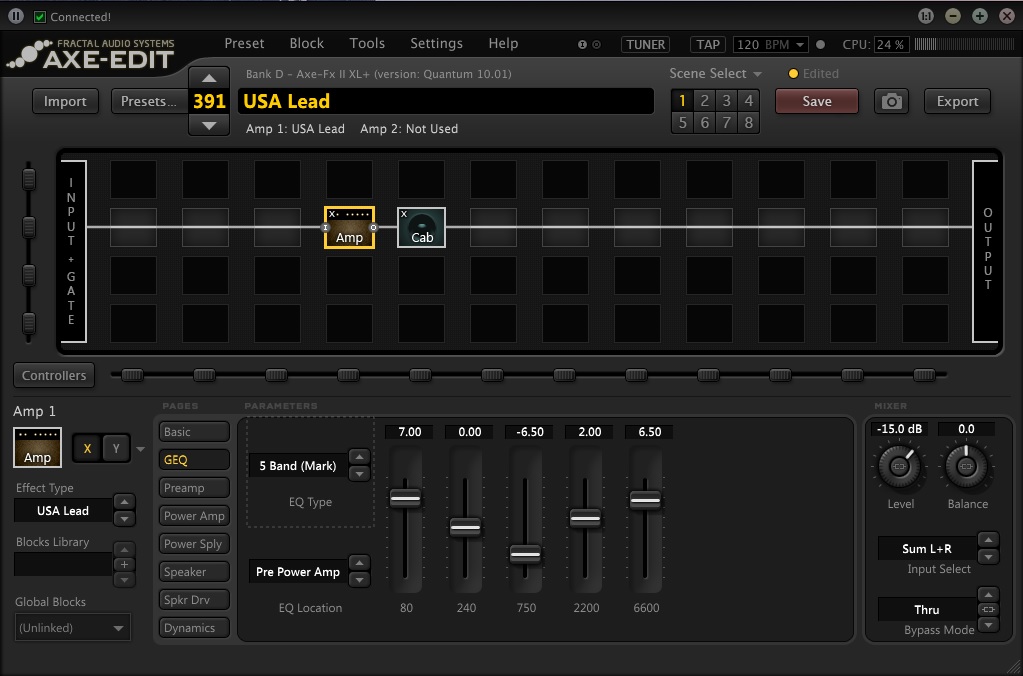The height and width of the screenshot is (676, 1023).
Task: Click the 5 Band (Mark) EQ Type field
Action: coord(298,466)
